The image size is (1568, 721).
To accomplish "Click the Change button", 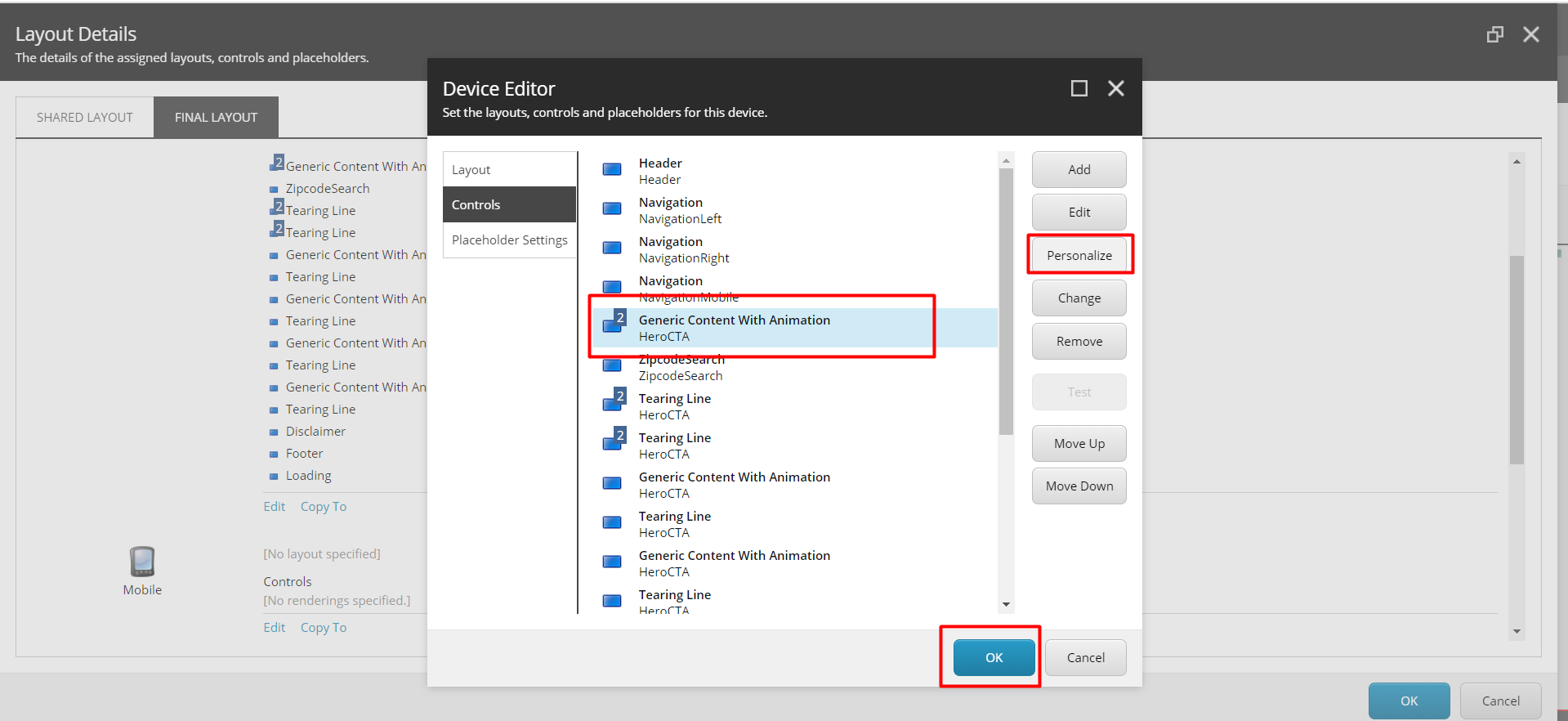I will tap(1079, 298).
